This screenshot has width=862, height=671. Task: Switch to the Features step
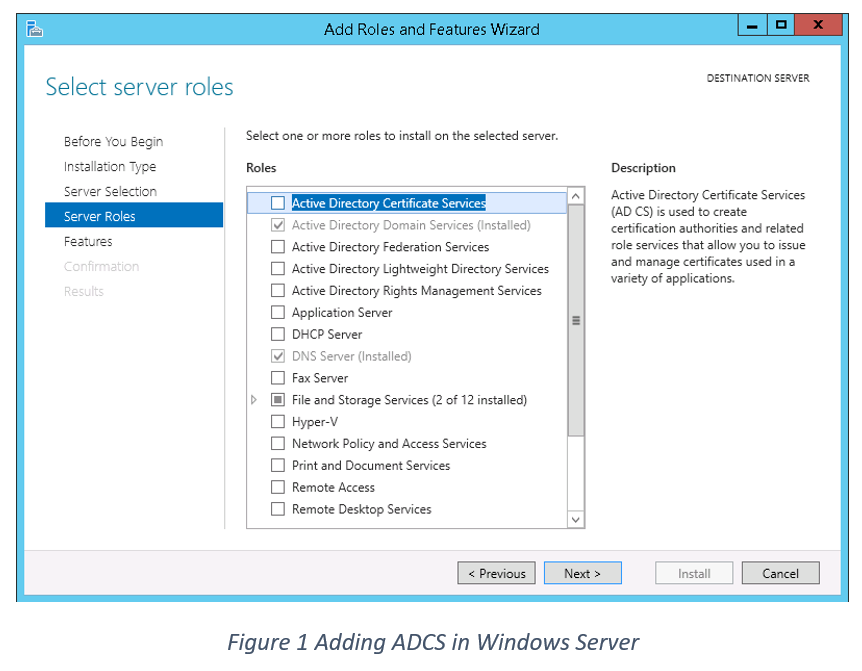tap(88, 241)
